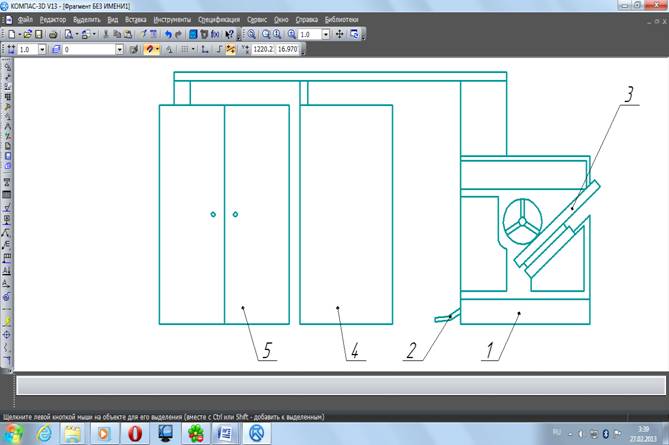Click the Windows Start button
The image size is (669, 445).
(x=15, y=433)
